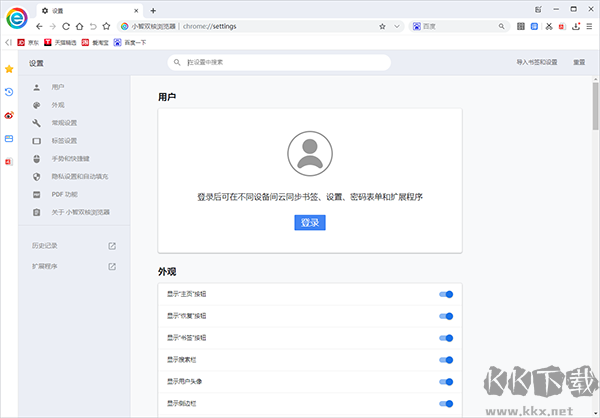This screenshot has height=418, width=600.
Task: Click the red toolbar icon near scissors
Action: click(x=562, y=26)
